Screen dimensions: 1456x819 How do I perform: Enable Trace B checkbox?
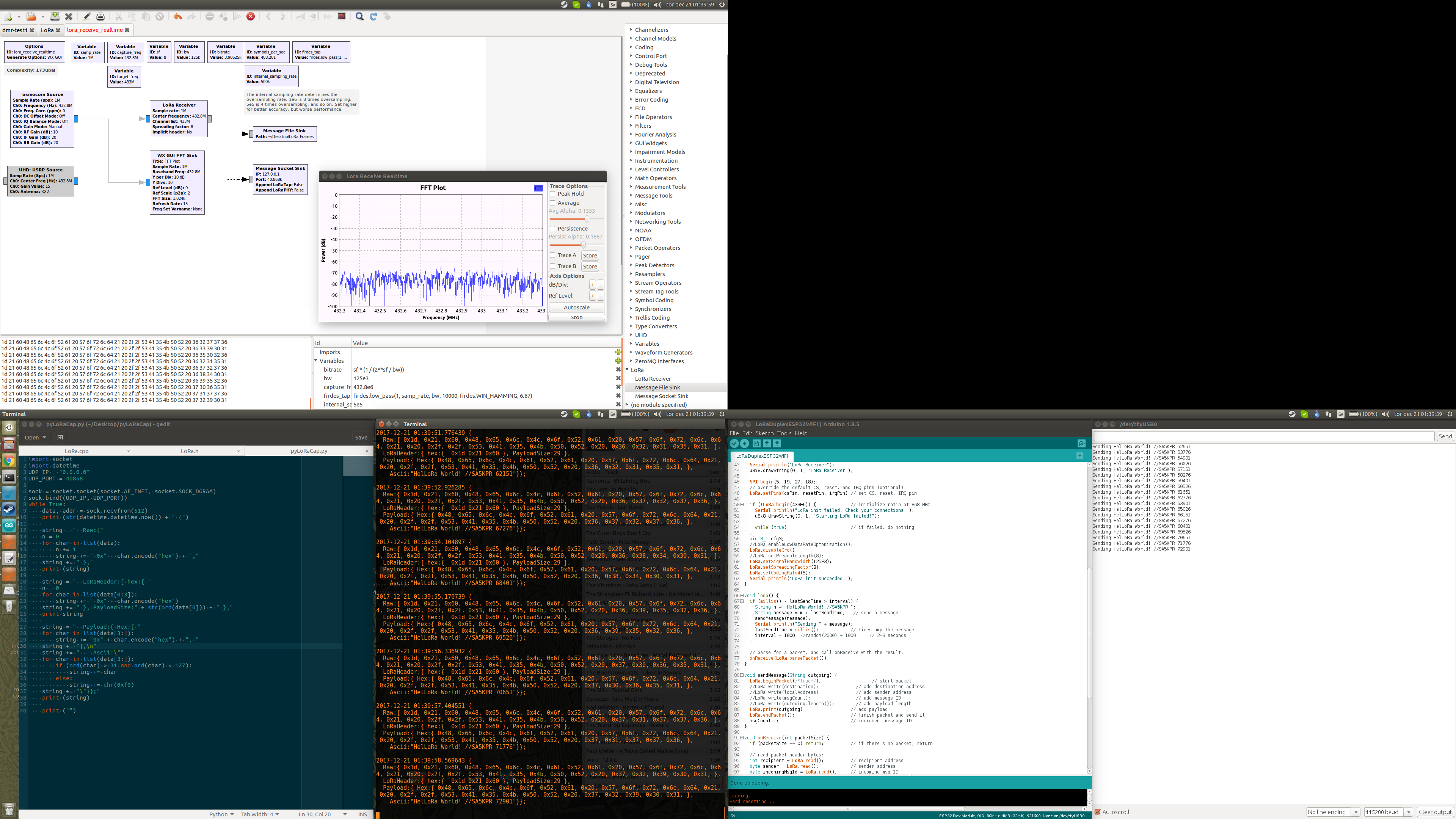tap(553, 266)
